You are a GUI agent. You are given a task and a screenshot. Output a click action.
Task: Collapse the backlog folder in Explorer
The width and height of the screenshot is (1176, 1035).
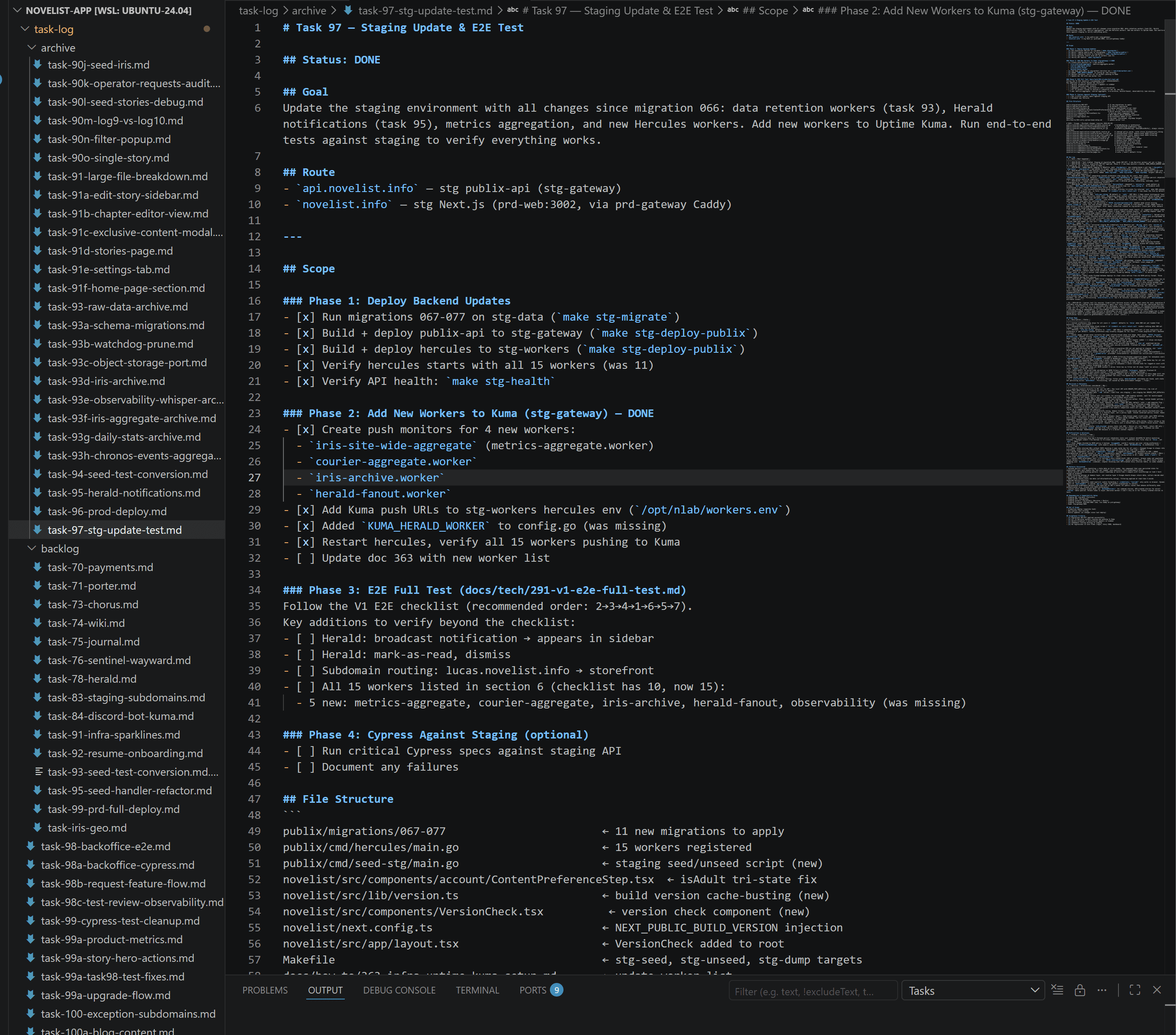[x=32, y=548]
